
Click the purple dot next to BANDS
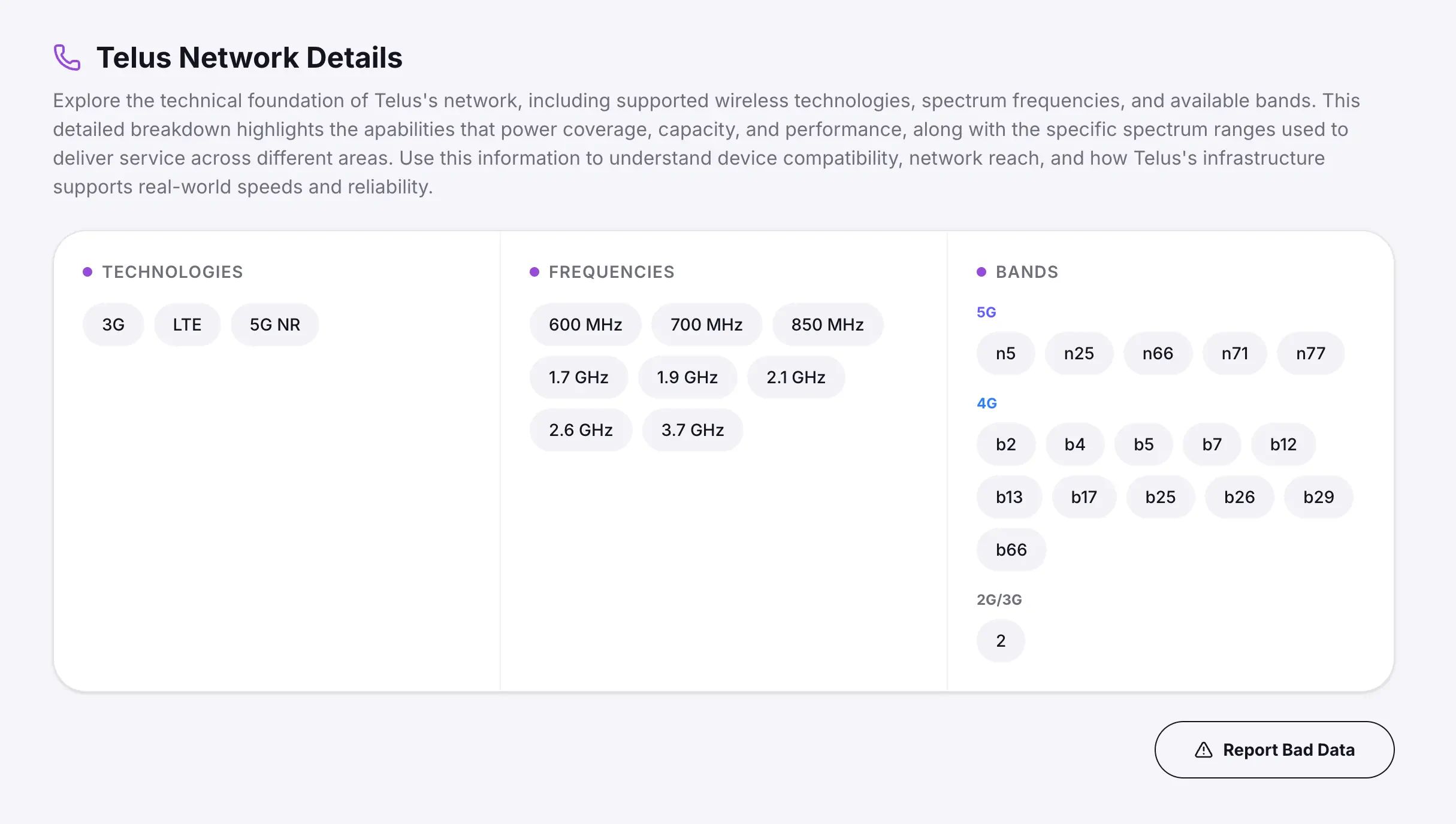pyautogui.click(x=981, y=272)
